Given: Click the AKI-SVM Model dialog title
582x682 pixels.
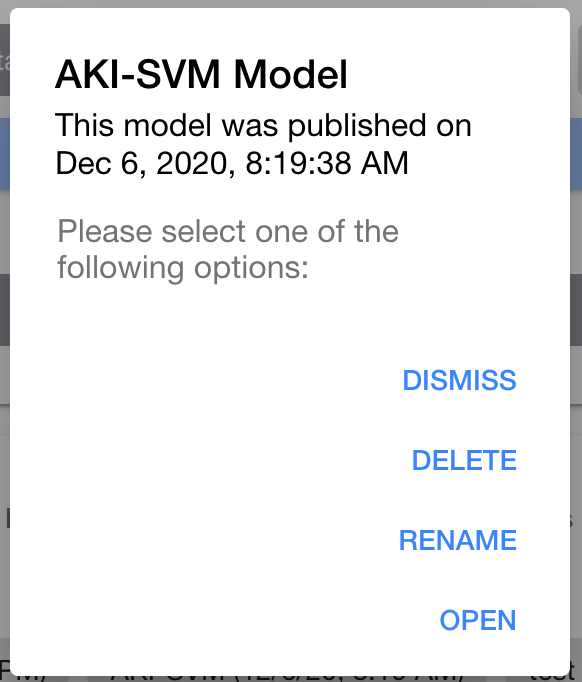Looking at the screenshot, I should point(201,75).
